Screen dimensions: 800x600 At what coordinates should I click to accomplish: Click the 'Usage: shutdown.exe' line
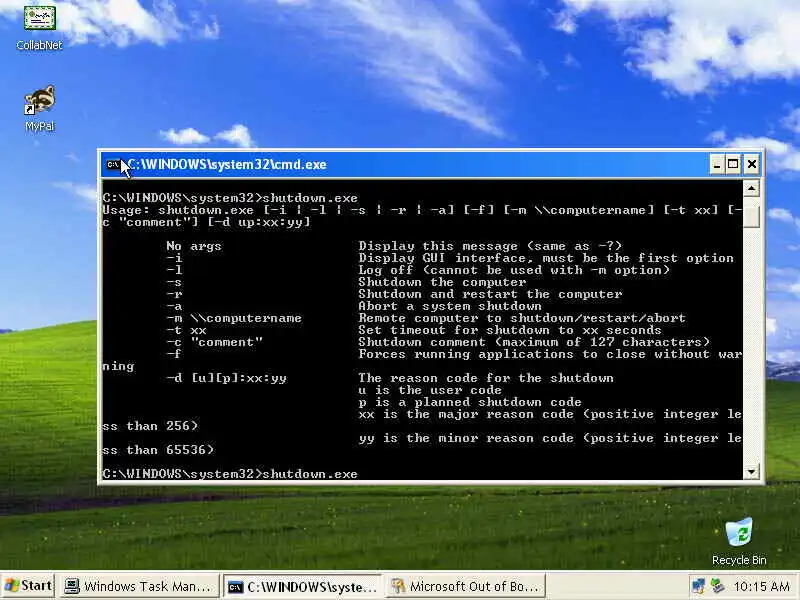coord(422,210)
